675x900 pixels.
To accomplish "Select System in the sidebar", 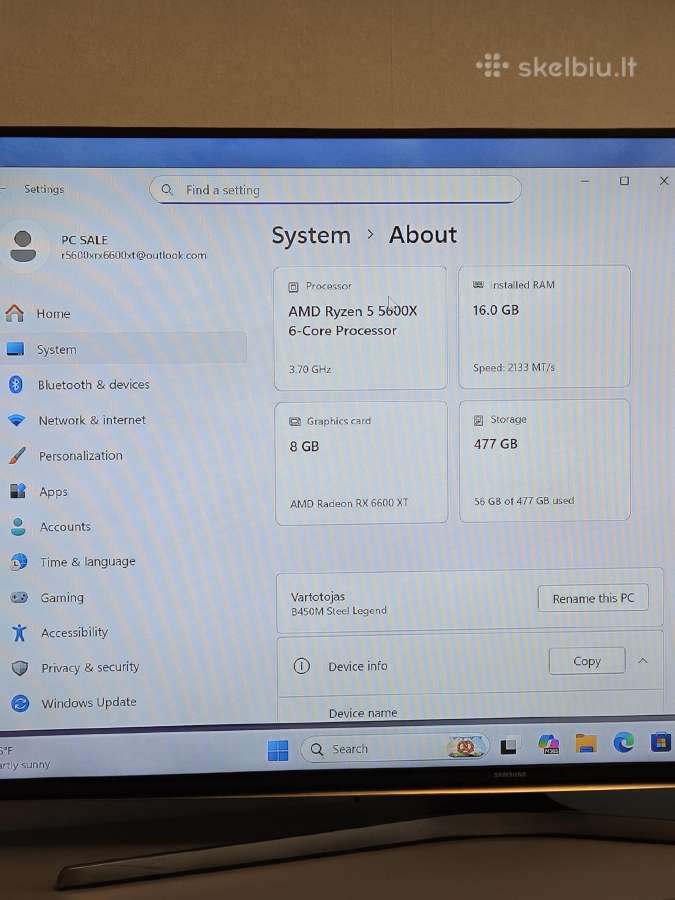I will click(123, 349).
